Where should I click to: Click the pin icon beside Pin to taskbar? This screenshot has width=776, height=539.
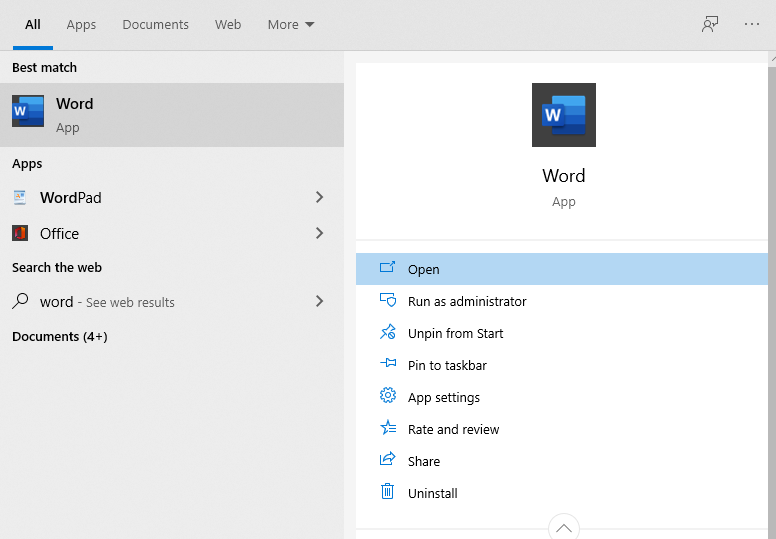[388, 363]
